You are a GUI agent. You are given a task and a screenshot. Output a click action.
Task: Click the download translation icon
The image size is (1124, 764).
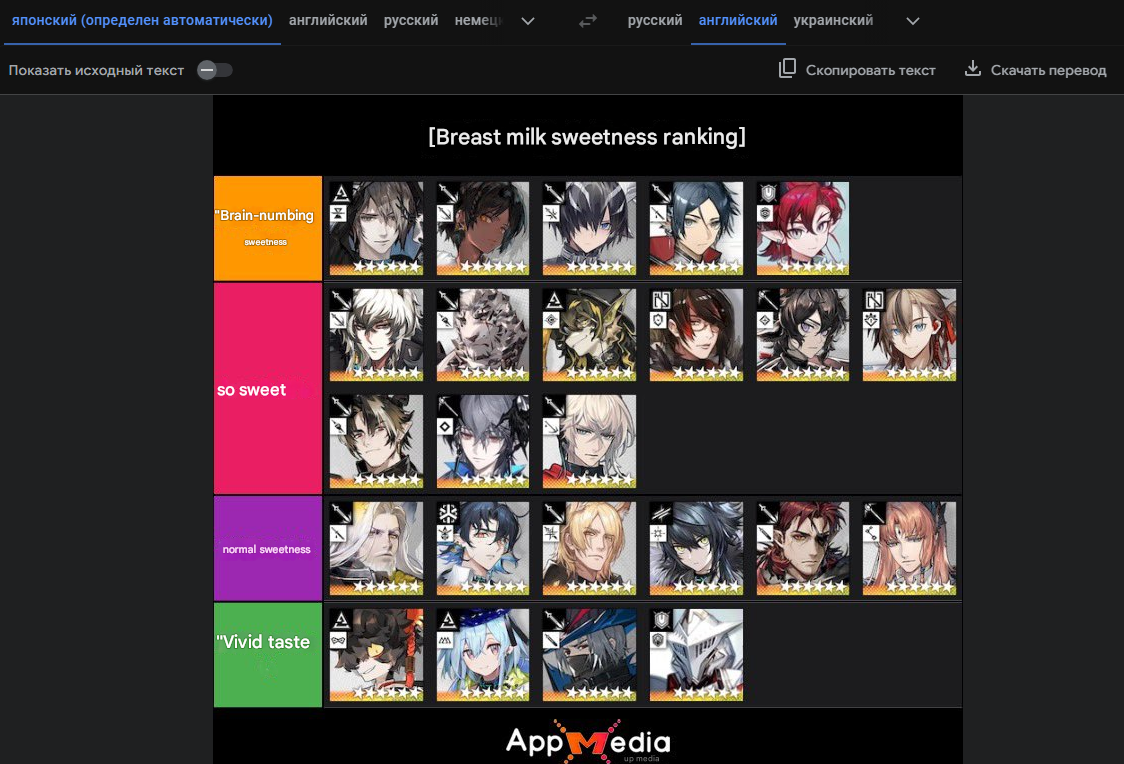point(972,69)
